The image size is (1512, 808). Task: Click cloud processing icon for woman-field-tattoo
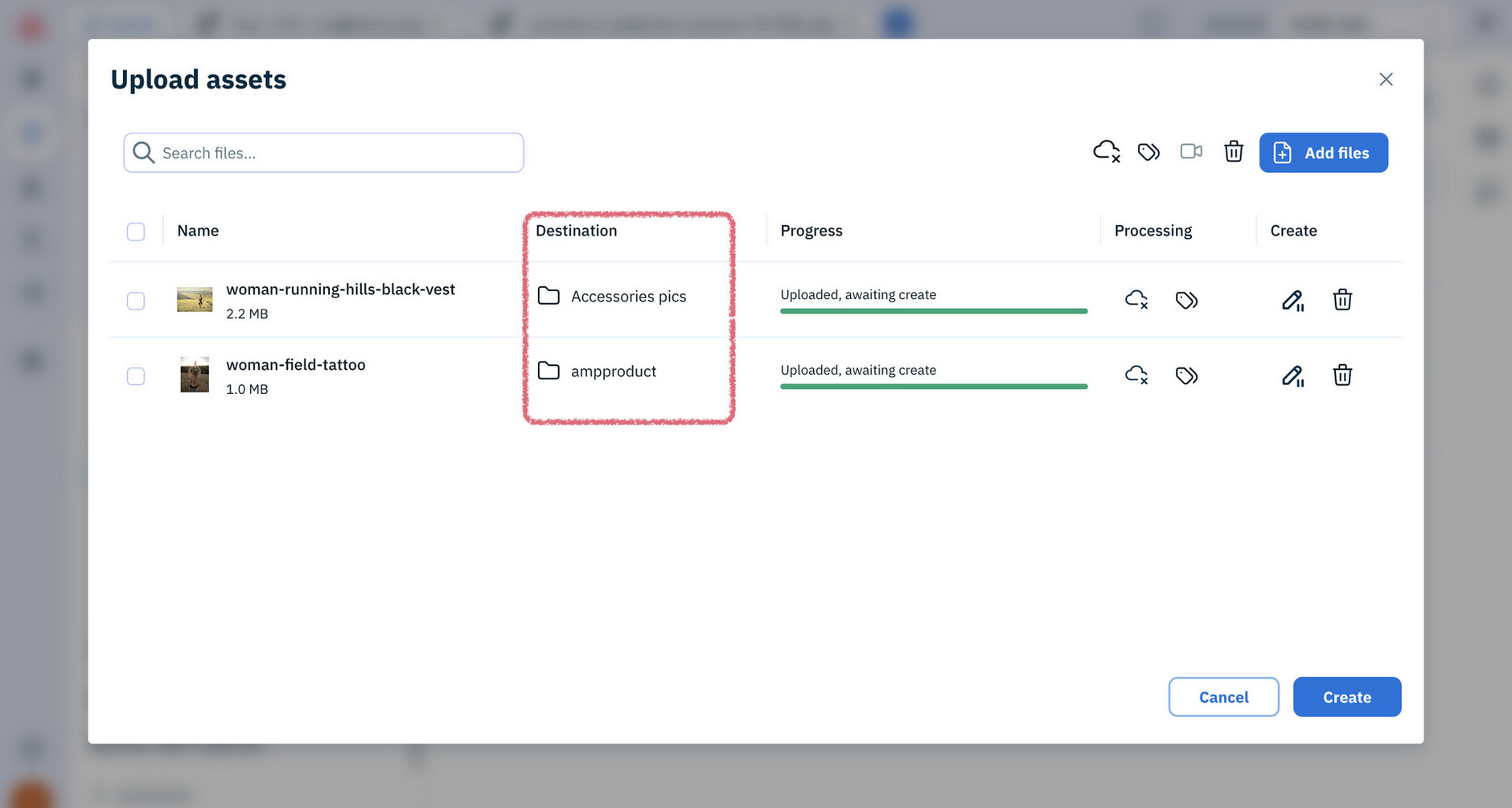tap(1136, 375)
